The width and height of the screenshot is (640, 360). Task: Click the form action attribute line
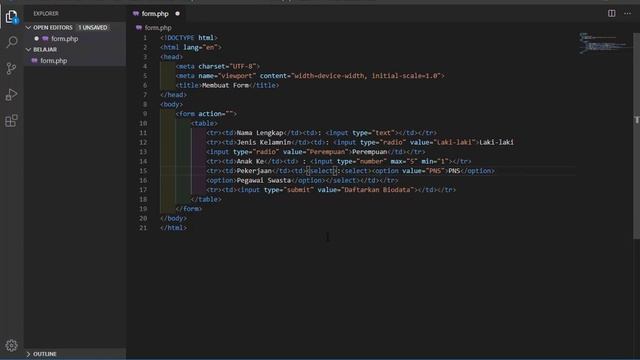pos(206,113)
